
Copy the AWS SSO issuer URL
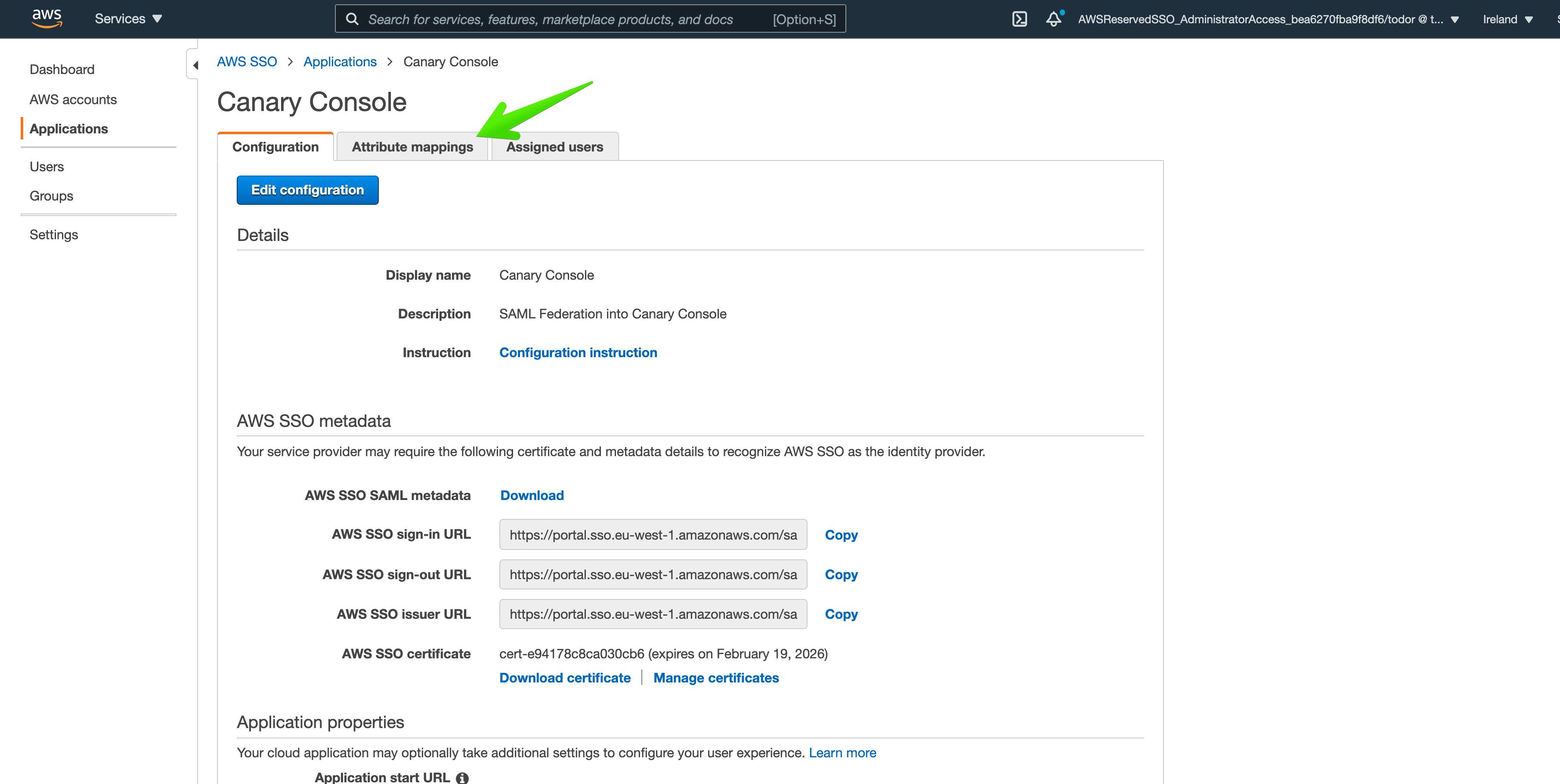(841, 614)
